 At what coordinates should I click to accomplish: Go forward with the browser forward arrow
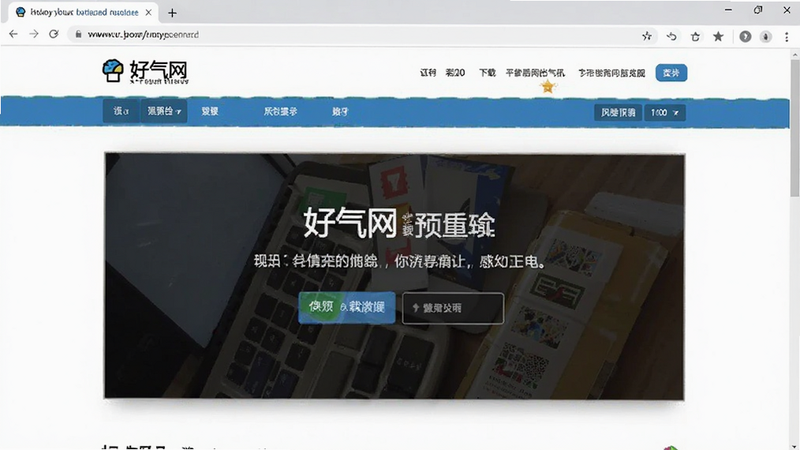point(34,34)
